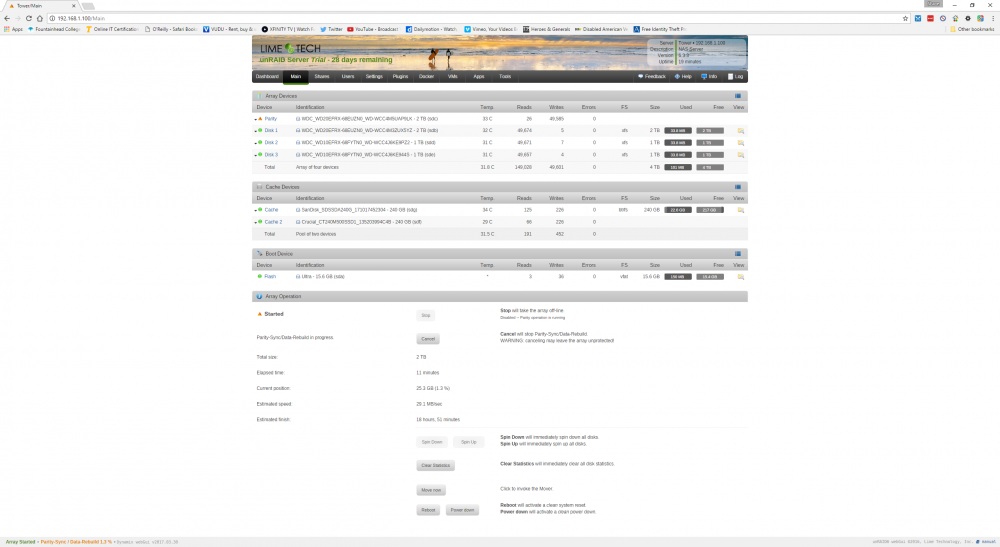
Task: Browse Cache contents via View icon
Action: 740,210
